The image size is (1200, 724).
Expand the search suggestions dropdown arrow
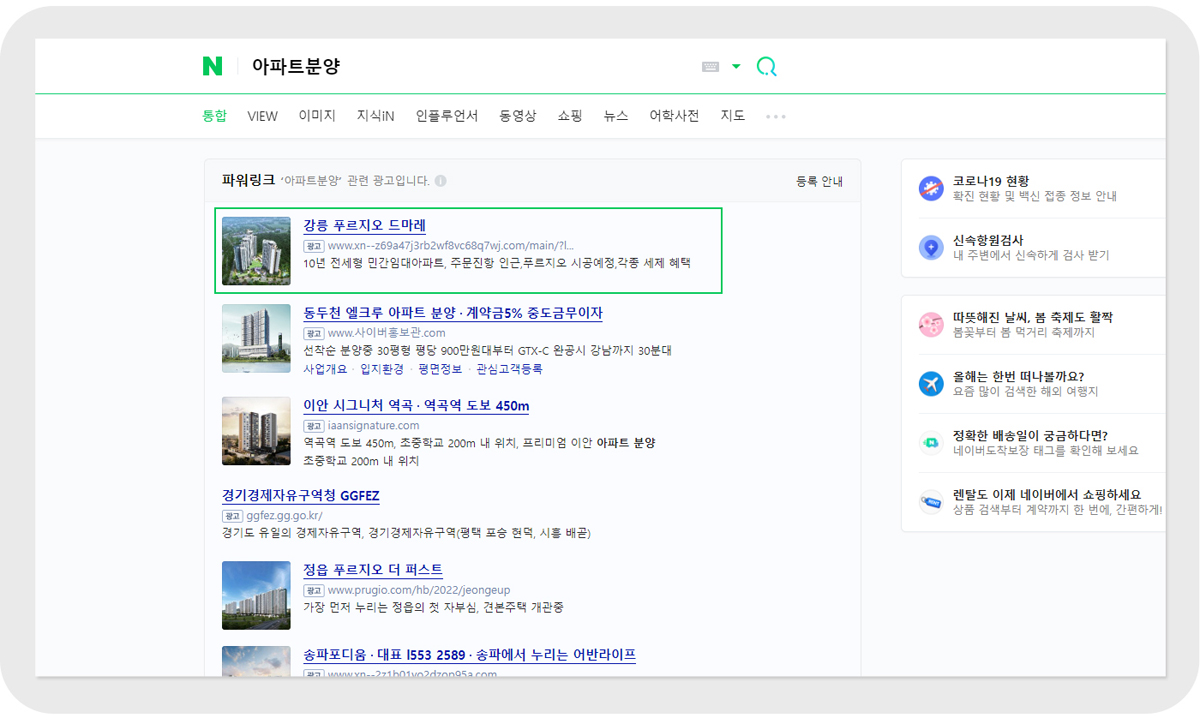tap(736, 67)
